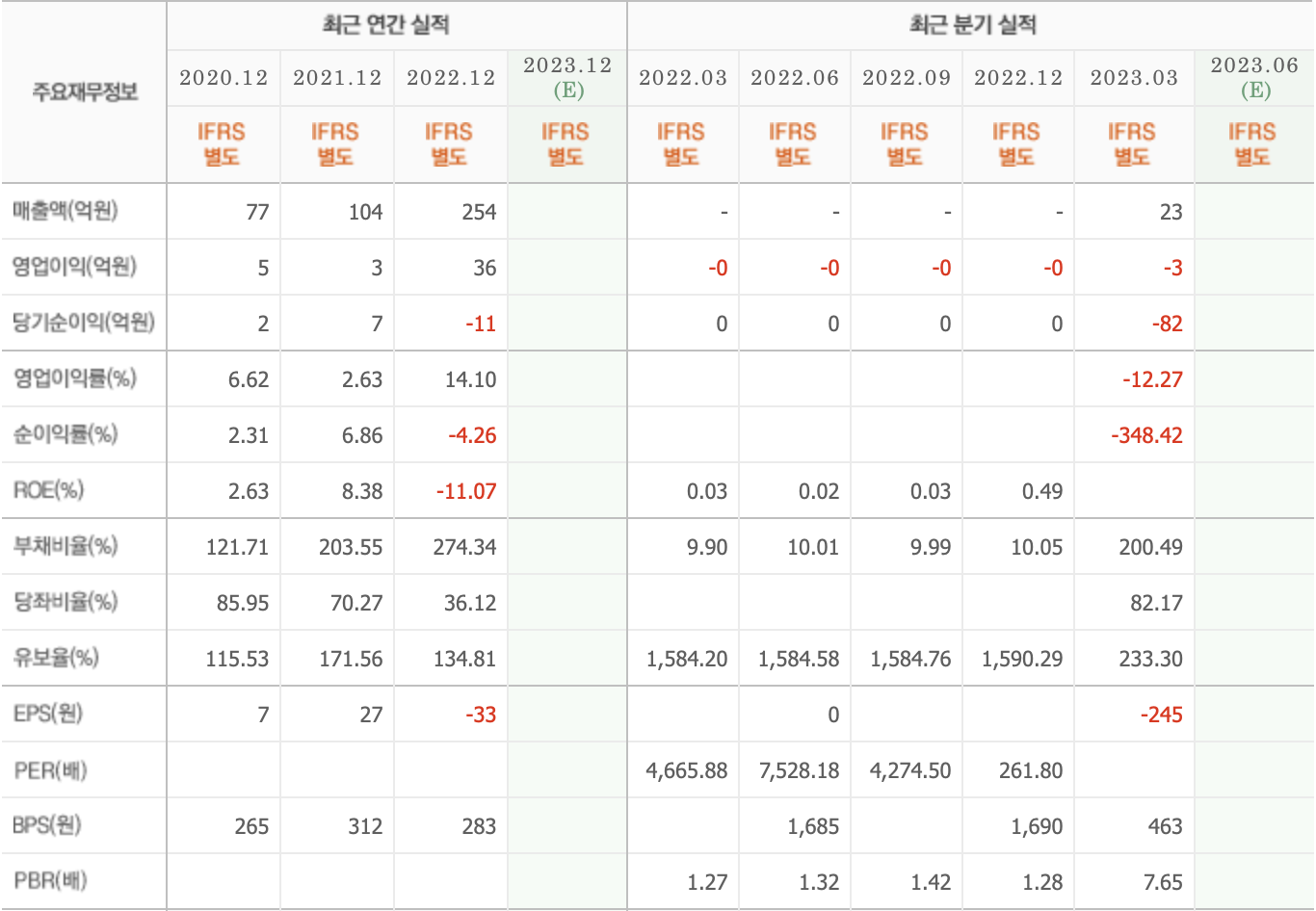Viewport: 1316px width, 911px height.
Task: Click the 유보율 value 1,590.29
Action: tap(1022, 659)
